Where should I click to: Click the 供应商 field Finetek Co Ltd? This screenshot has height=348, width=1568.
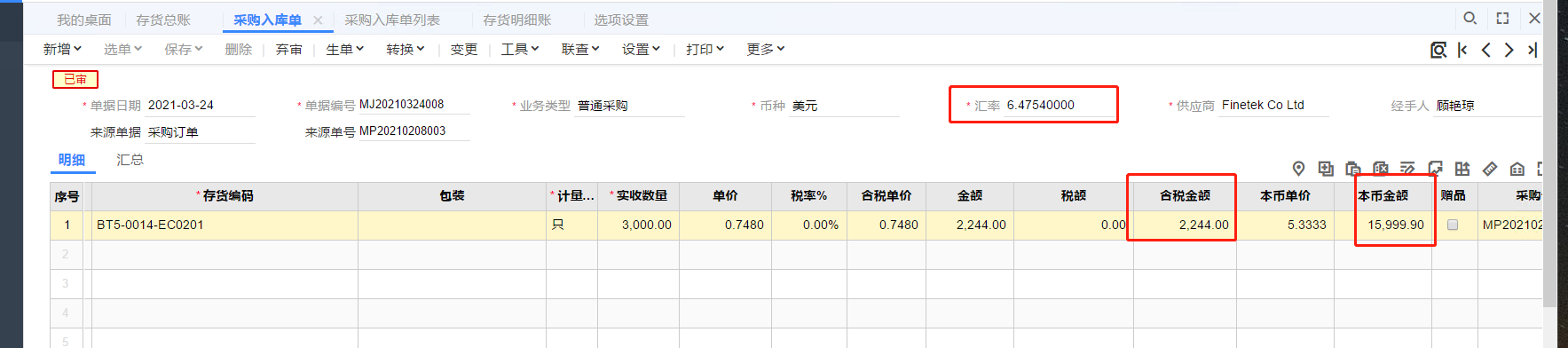tap(1274, 105)
